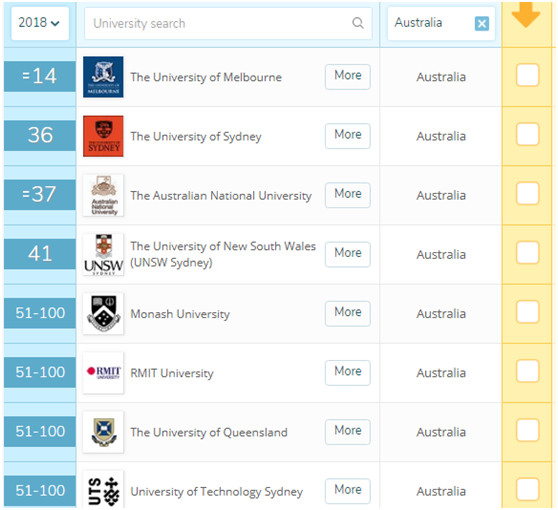Click 51-100 rank for Monash University
The height and width of the screenshot is (510, 558).
(x=40, y=313)
